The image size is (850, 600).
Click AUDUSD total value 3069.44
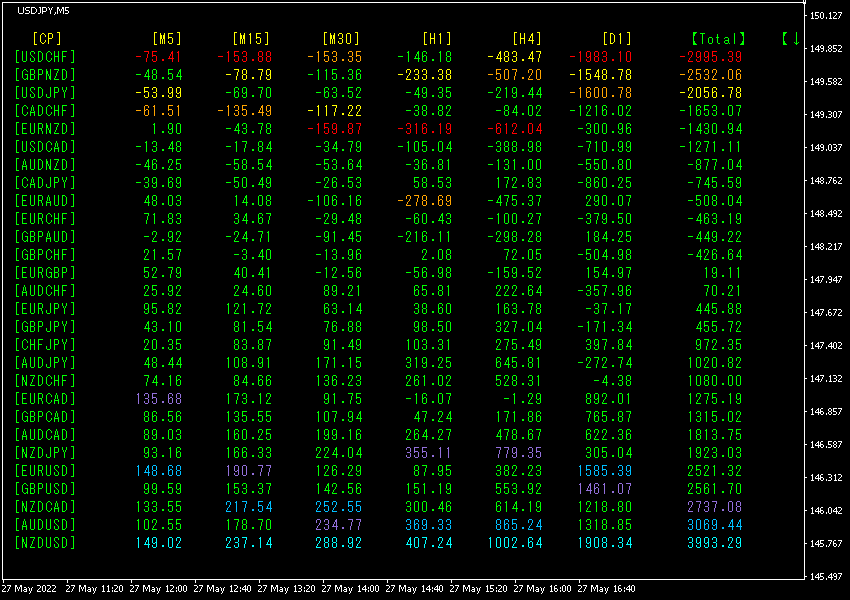click(714, 525)
